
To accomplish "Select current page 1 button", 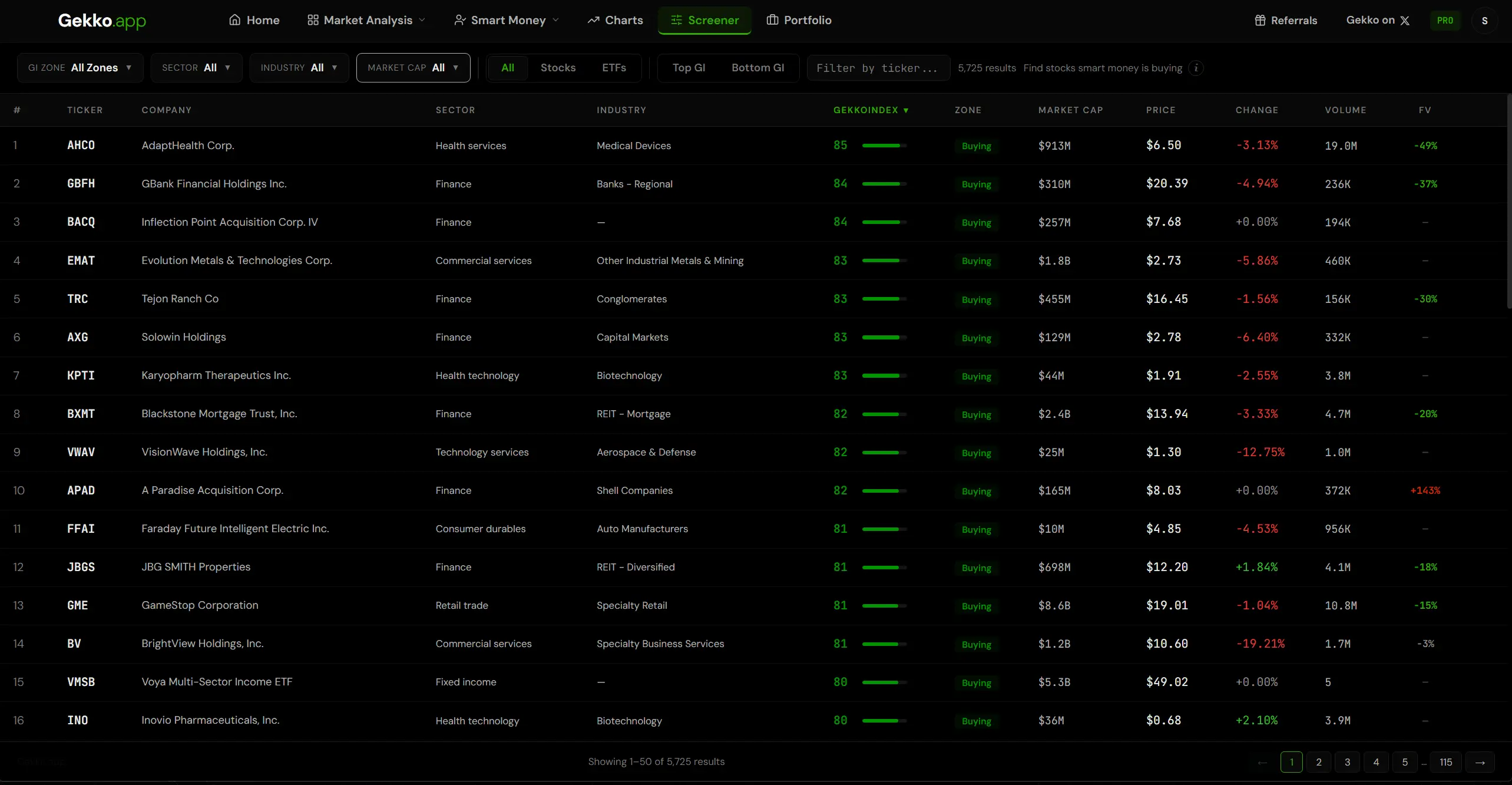I will point(1291,762).
